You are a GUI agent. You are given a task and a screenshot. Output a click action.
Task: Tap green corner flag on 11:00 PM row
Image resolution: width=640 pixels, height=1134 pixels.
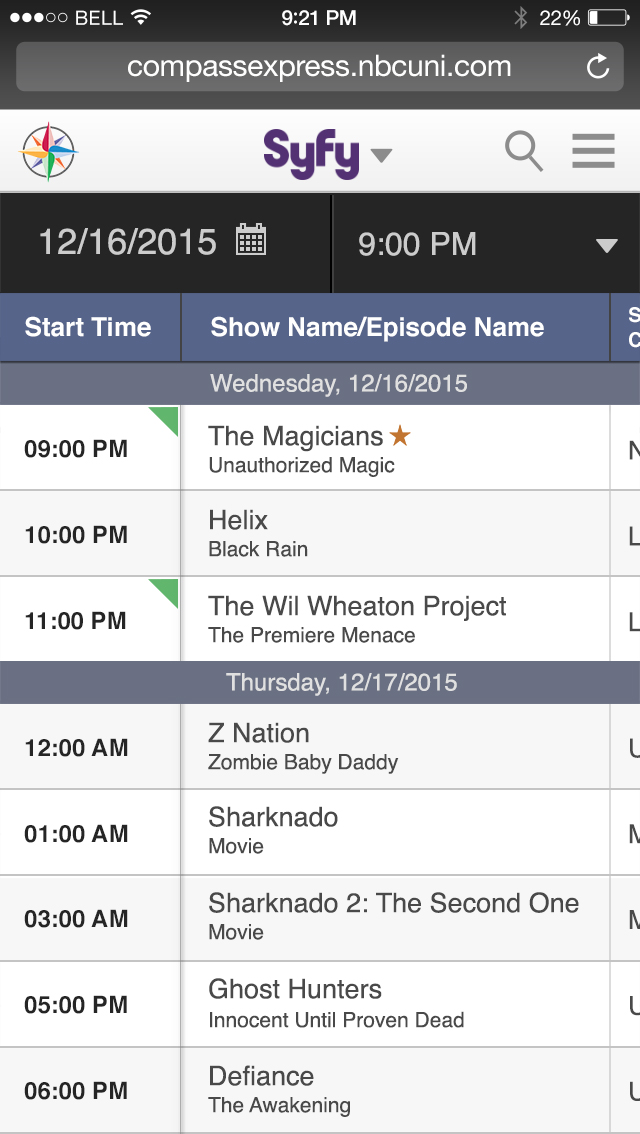click(165, 590)
